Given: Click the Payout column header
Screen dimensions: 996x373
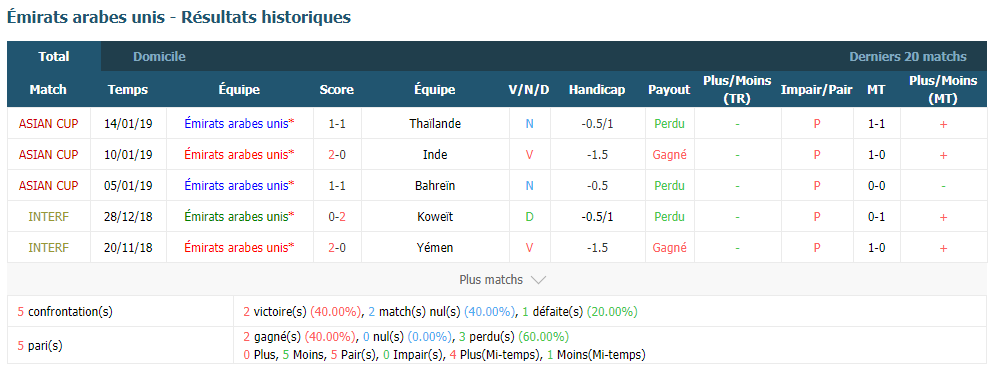Looking at the screenshot, I should (669, 90).
